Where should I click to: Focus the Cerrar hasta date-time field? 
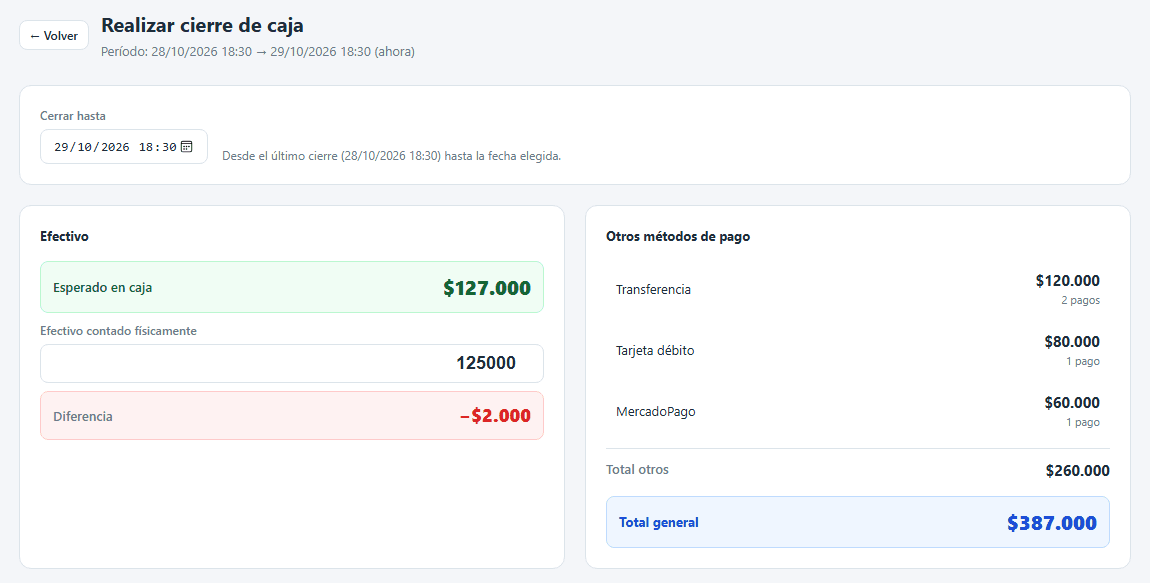click(124, 147)
